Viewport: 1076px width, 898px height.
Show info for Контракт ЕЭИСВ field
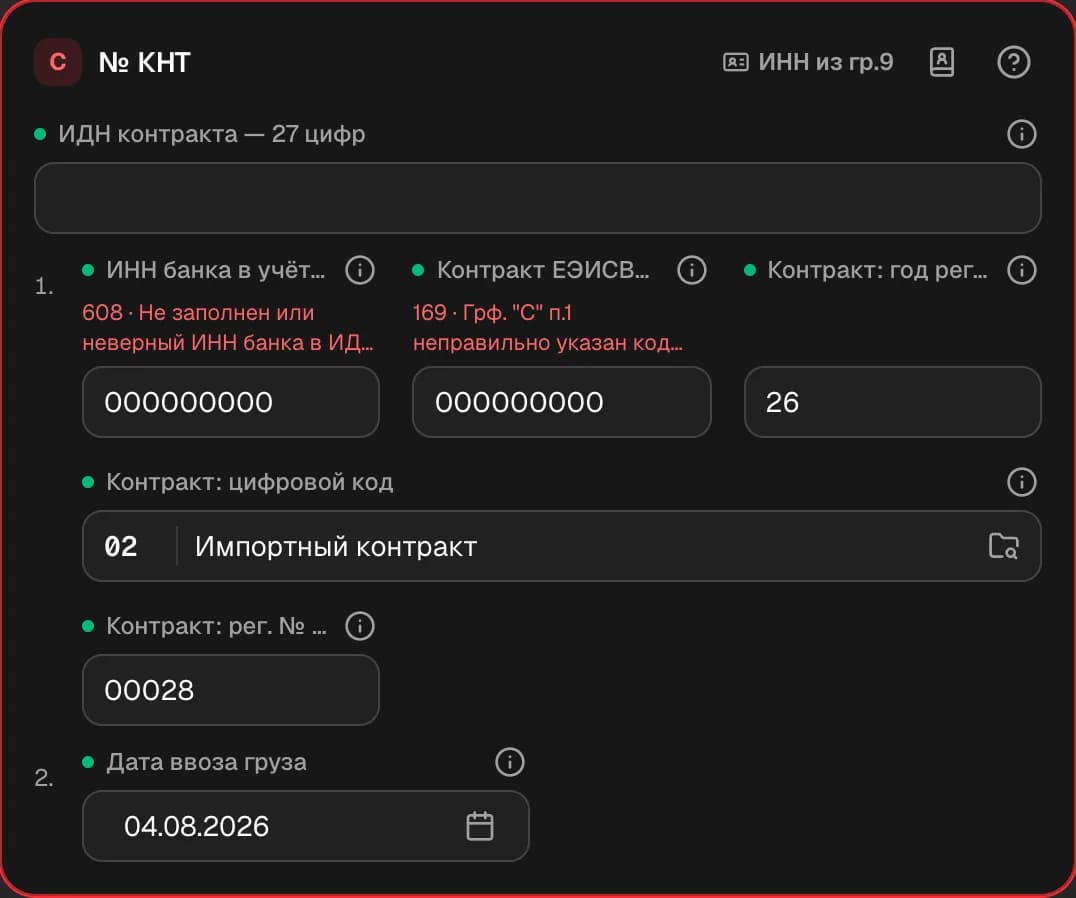coord(692,270)
